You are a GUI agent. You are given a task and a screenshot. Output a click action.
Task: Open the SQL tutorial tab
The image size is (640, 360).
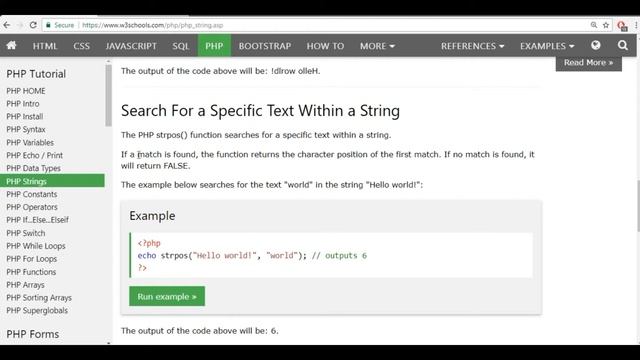(181, 46)
